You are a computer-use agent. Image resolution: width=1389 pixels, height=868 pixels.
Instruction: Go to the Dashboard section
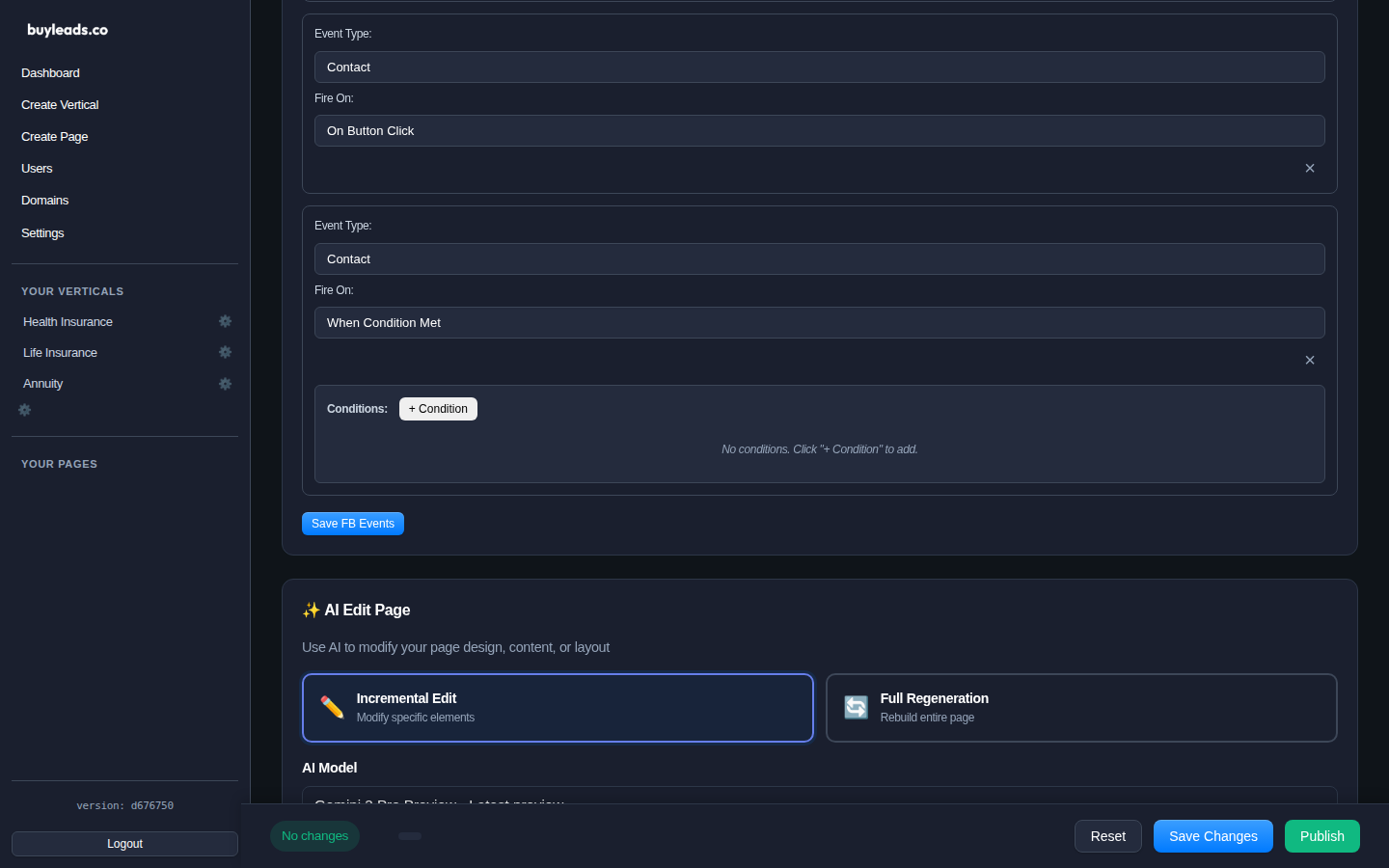pos(50,72)
